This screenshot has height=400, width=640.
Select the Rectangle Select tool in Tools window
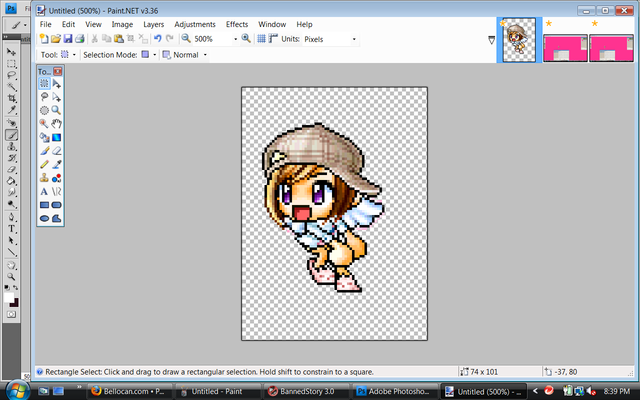coord(44,83)
